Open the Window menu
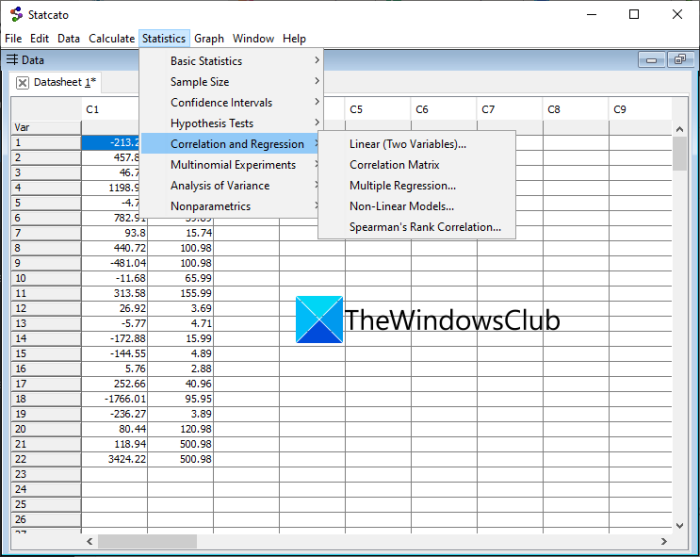Screen dimensions: 700x557 pyautogui.click(x=253, y=39)
